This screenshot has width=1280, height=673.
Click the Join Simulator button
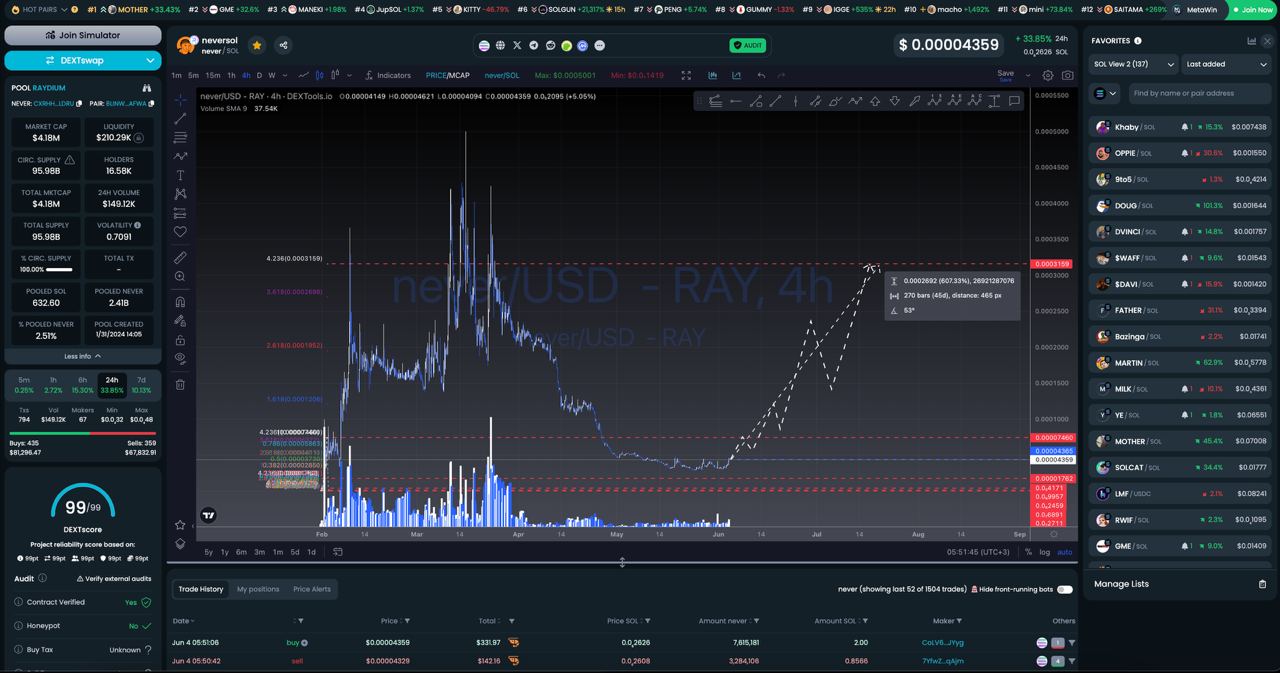(83, 35)
